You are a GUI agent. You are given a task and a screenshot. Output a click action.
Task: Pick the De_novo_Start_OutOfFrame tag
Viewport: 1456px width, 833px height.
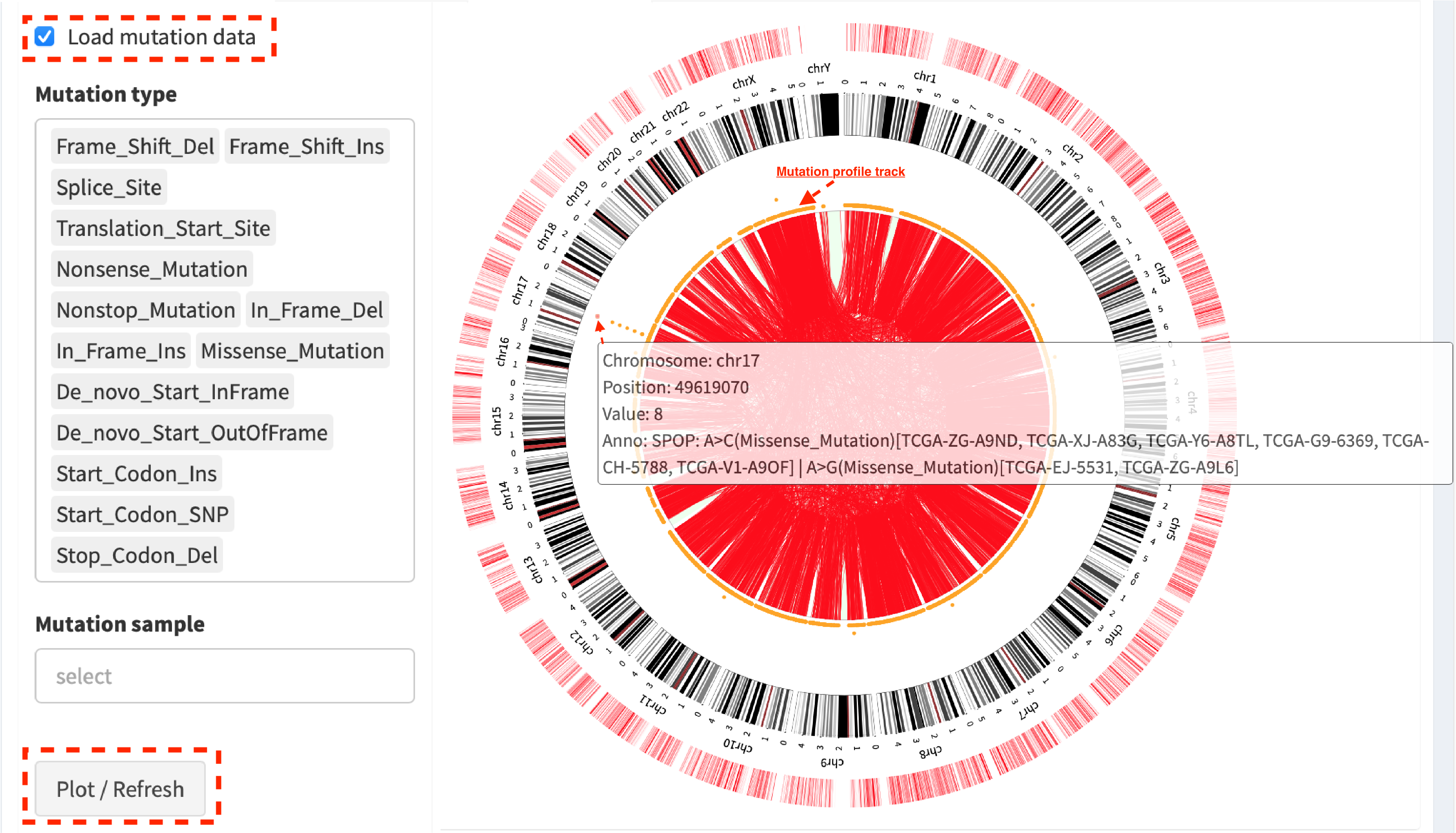[x=192, y=433]
